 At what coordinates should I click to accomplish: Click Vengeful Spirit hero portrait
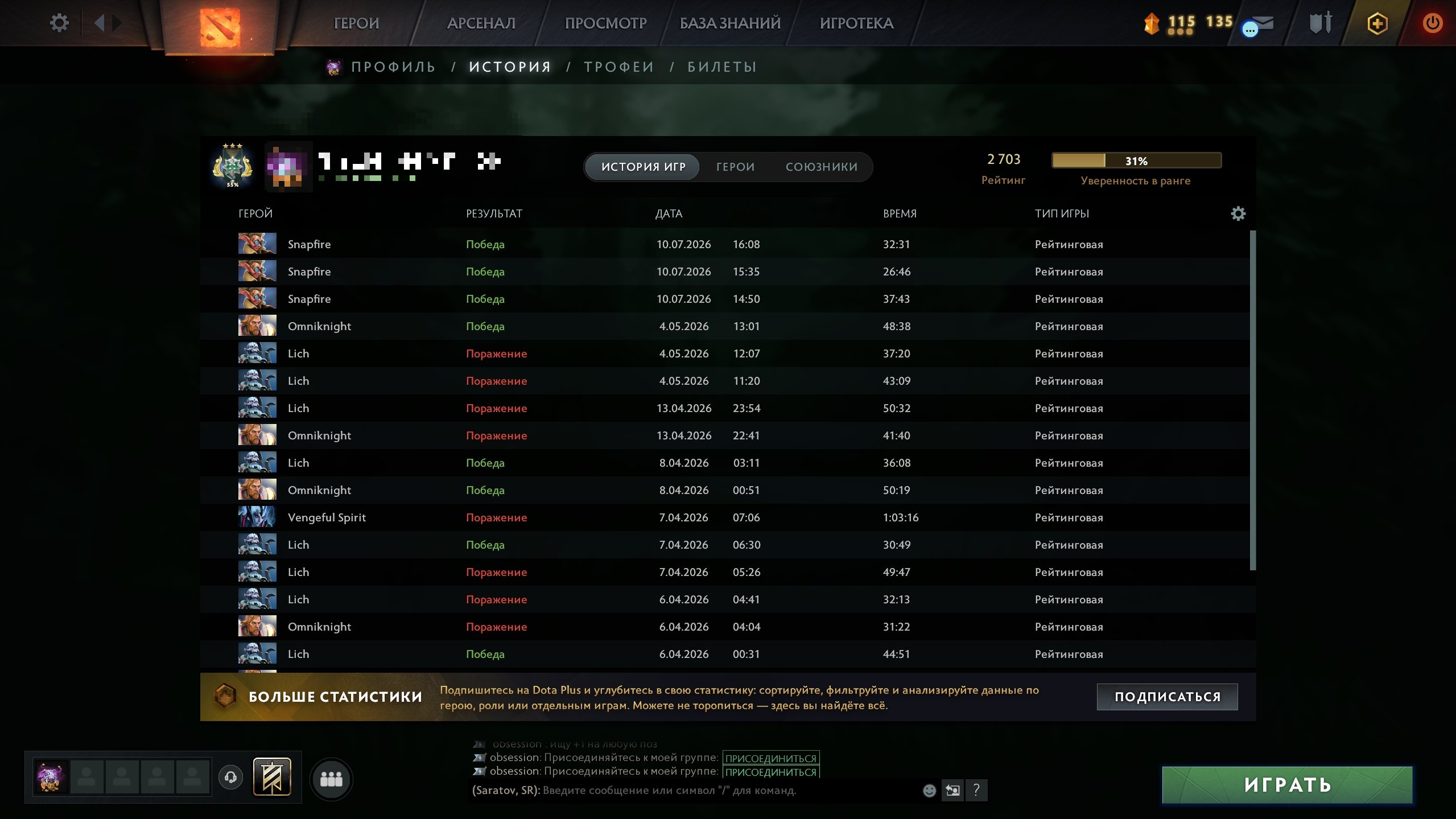[257, 517]
